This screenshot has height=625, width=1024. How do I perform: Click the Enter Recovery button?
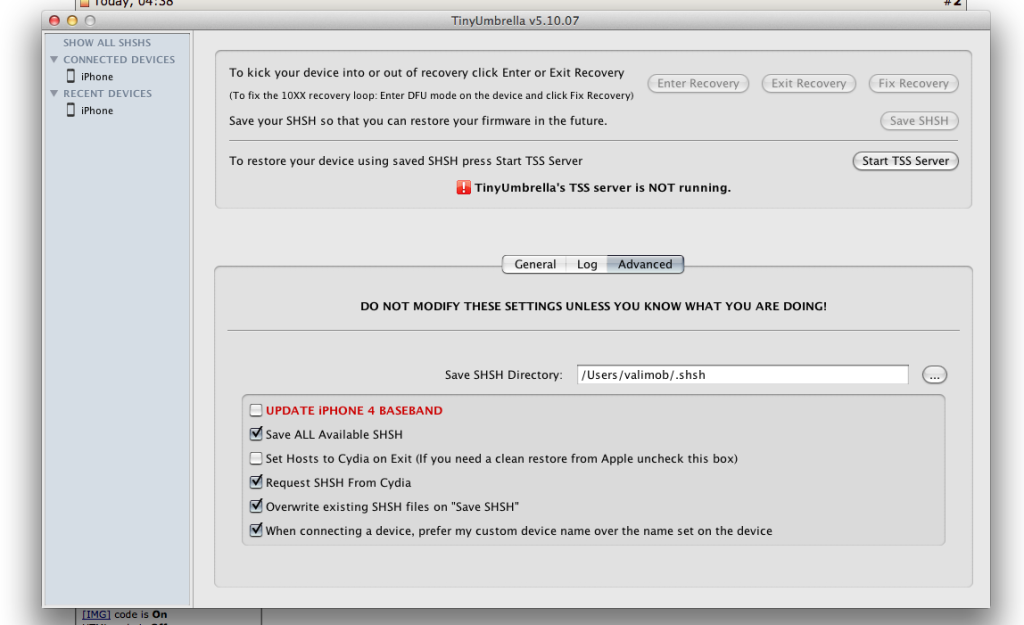(698, 84)
